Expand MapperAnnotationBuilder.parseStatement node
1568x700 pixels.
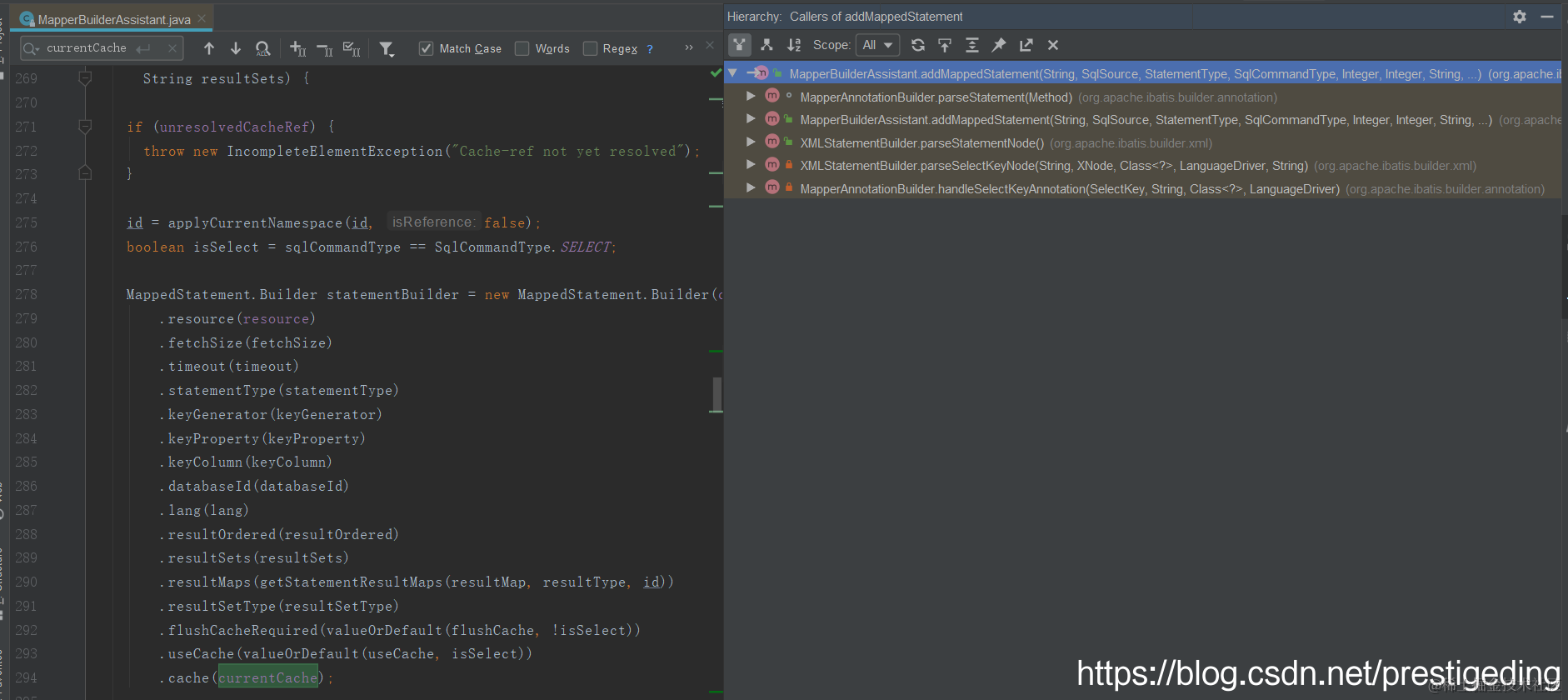(x=751, y=97)
